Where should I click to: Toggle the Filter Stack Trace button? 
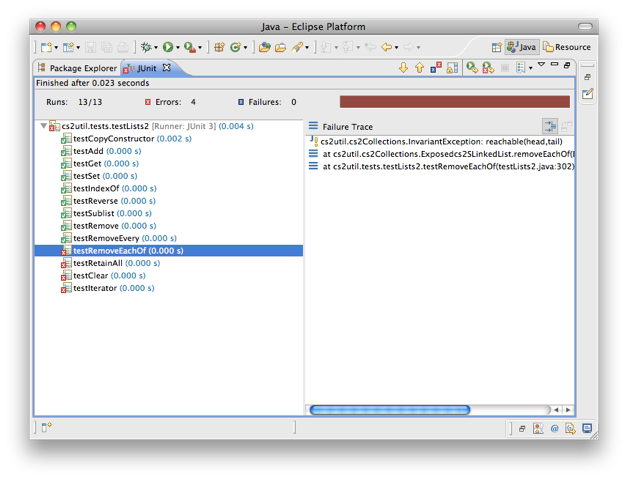pyautogui.click(x=549, y=126)
